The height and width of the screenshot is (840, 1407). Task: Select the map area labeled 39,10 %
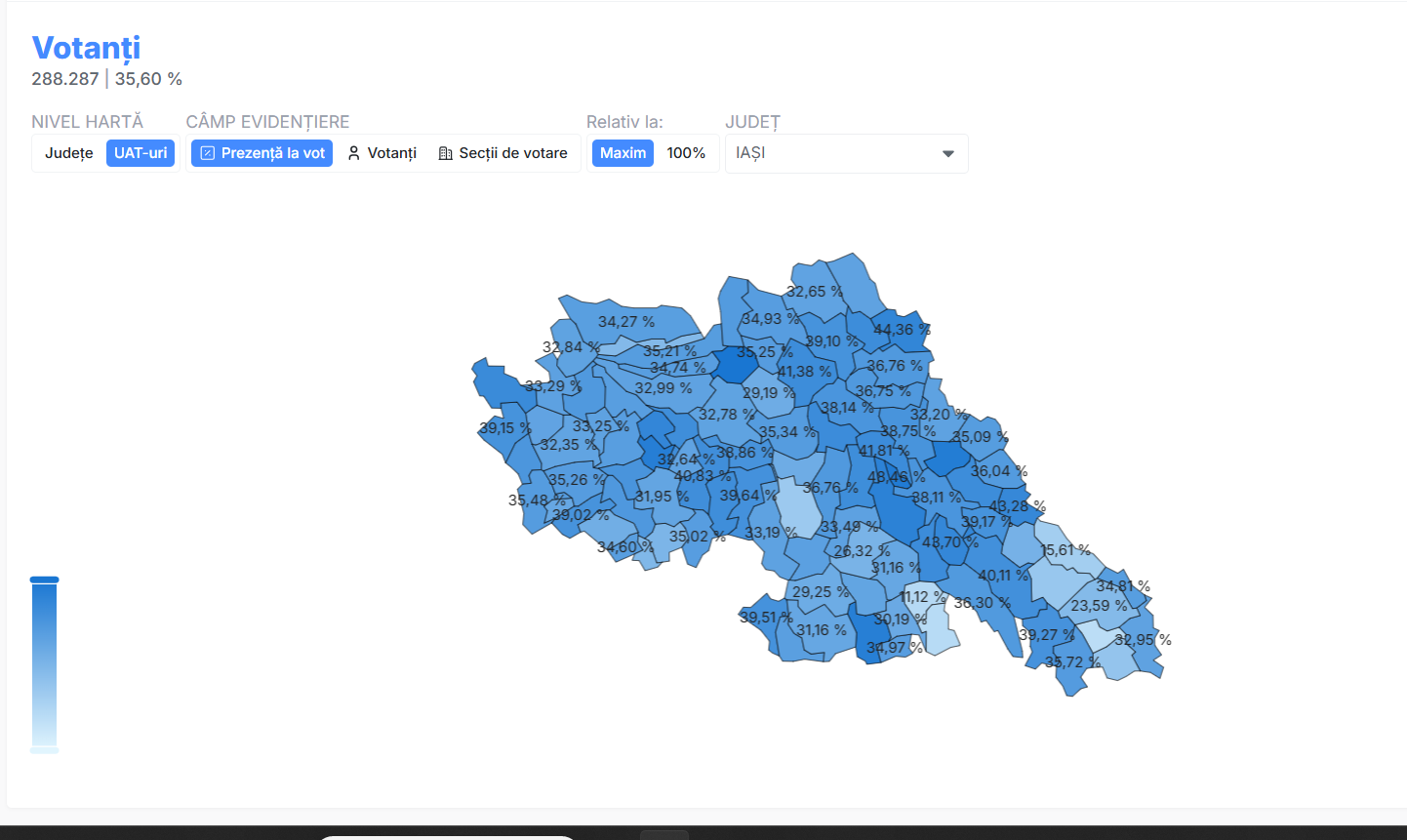832,341
